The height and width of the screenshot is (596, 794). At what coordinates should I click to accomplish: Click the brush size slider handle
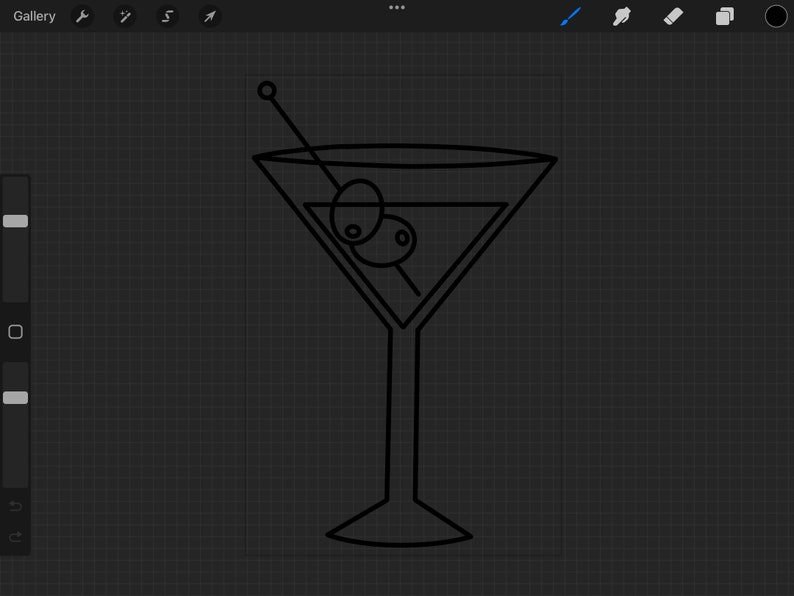(16, 221)
